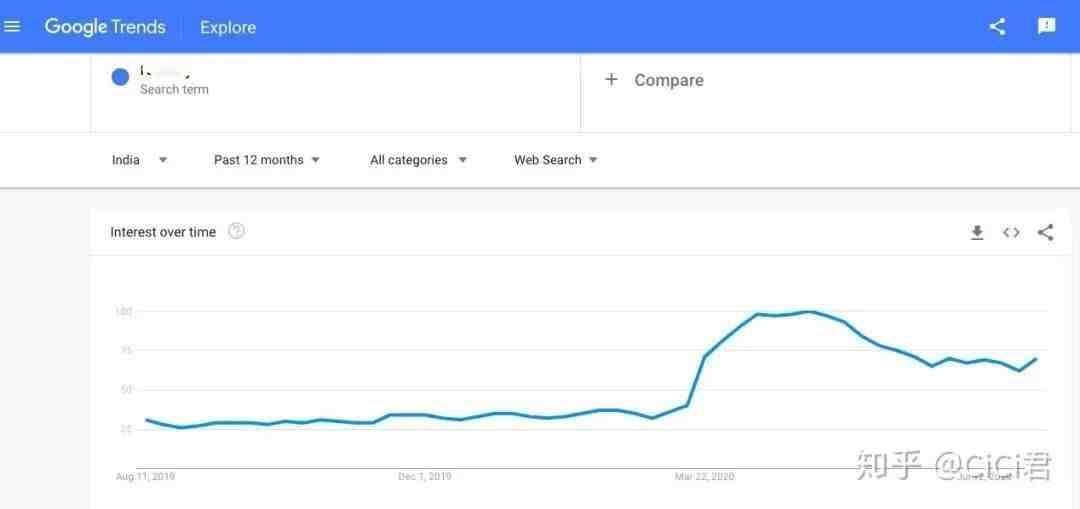1080x509 pixels.
Task: Share this page via header share icon
Action: [x=997, y=27]
